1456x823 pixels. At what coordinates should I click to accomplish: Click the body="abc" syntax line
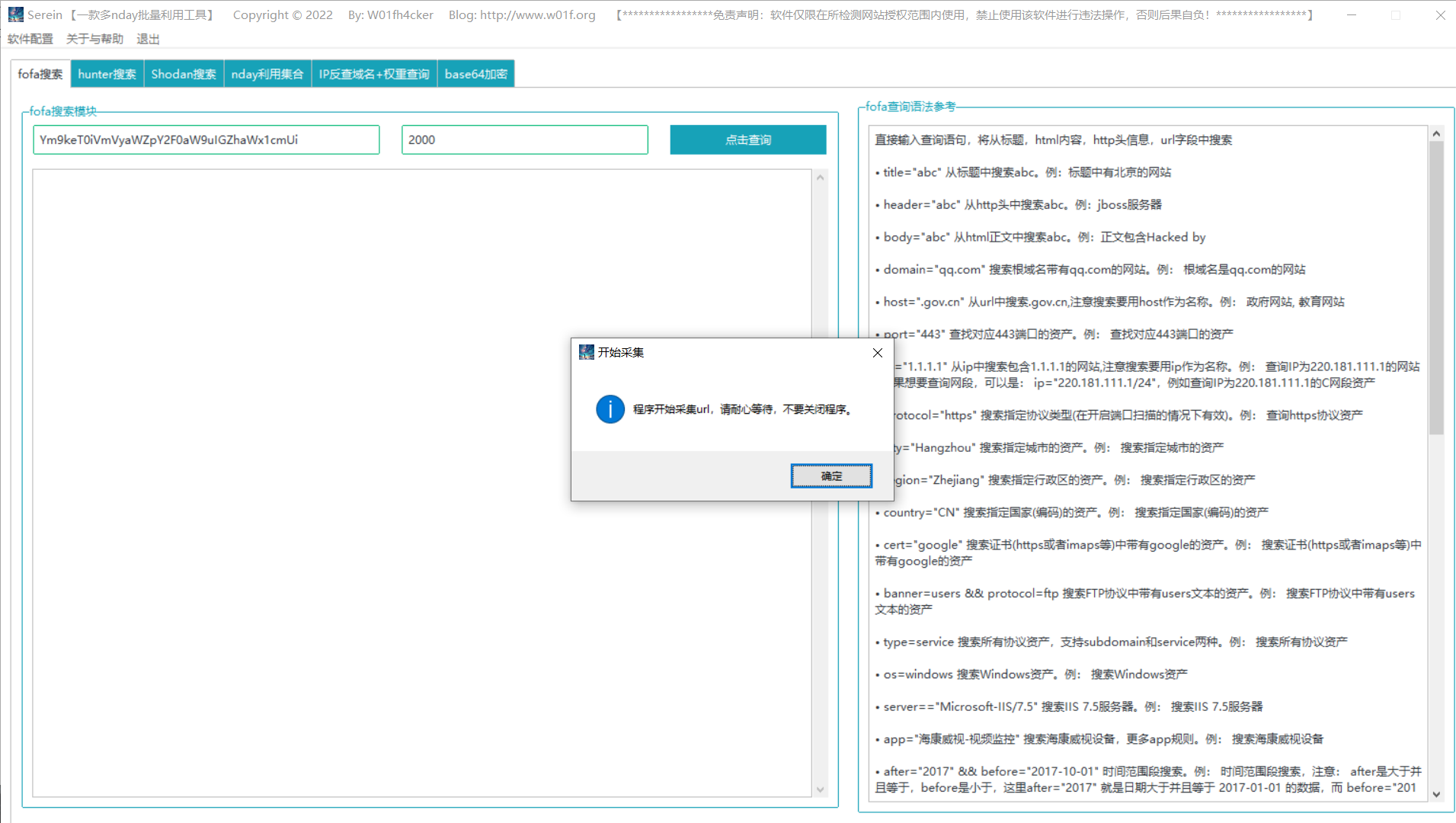tap(1041, 237)
